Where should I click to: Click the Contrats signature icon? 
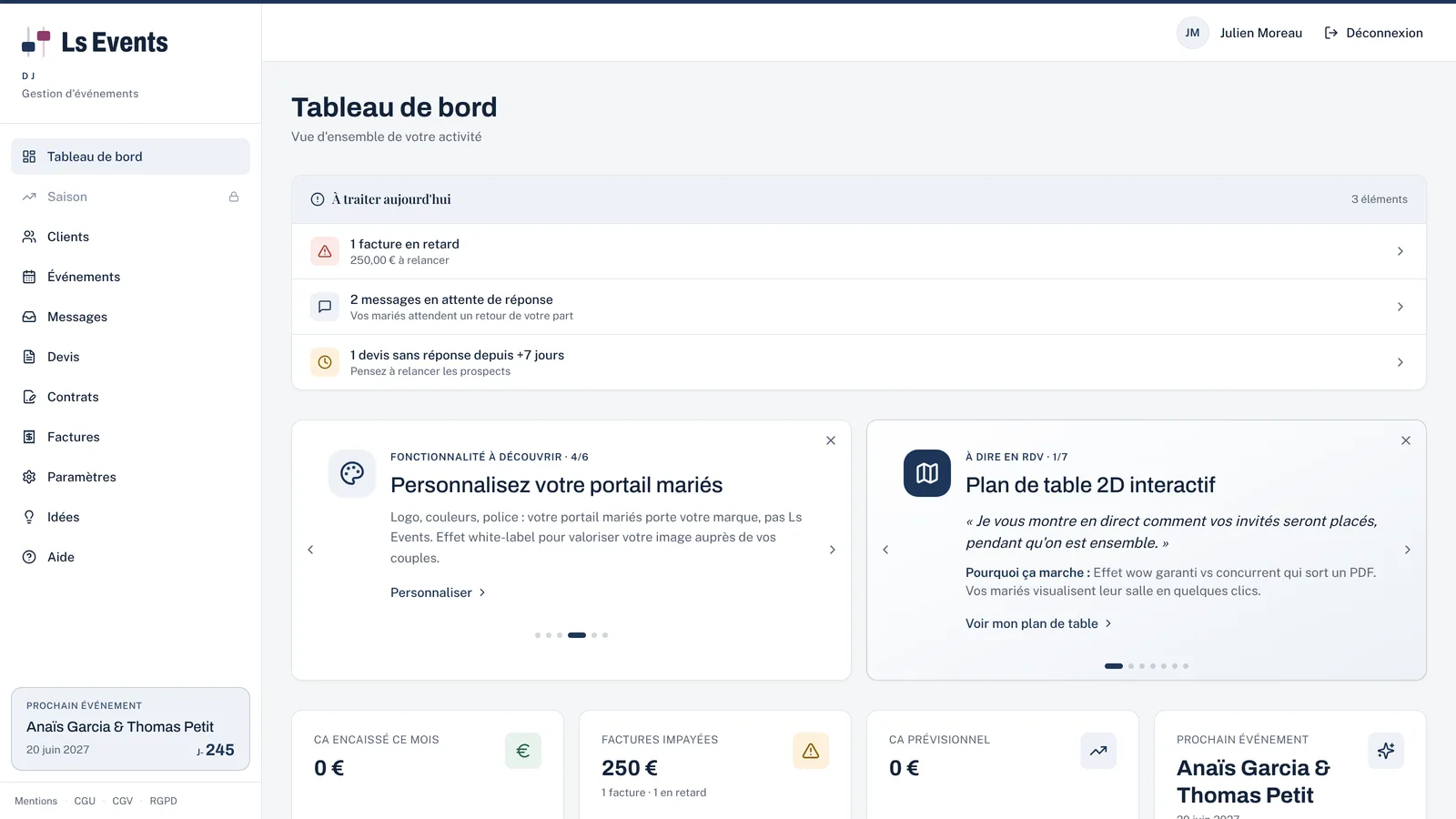click(29, 397)
